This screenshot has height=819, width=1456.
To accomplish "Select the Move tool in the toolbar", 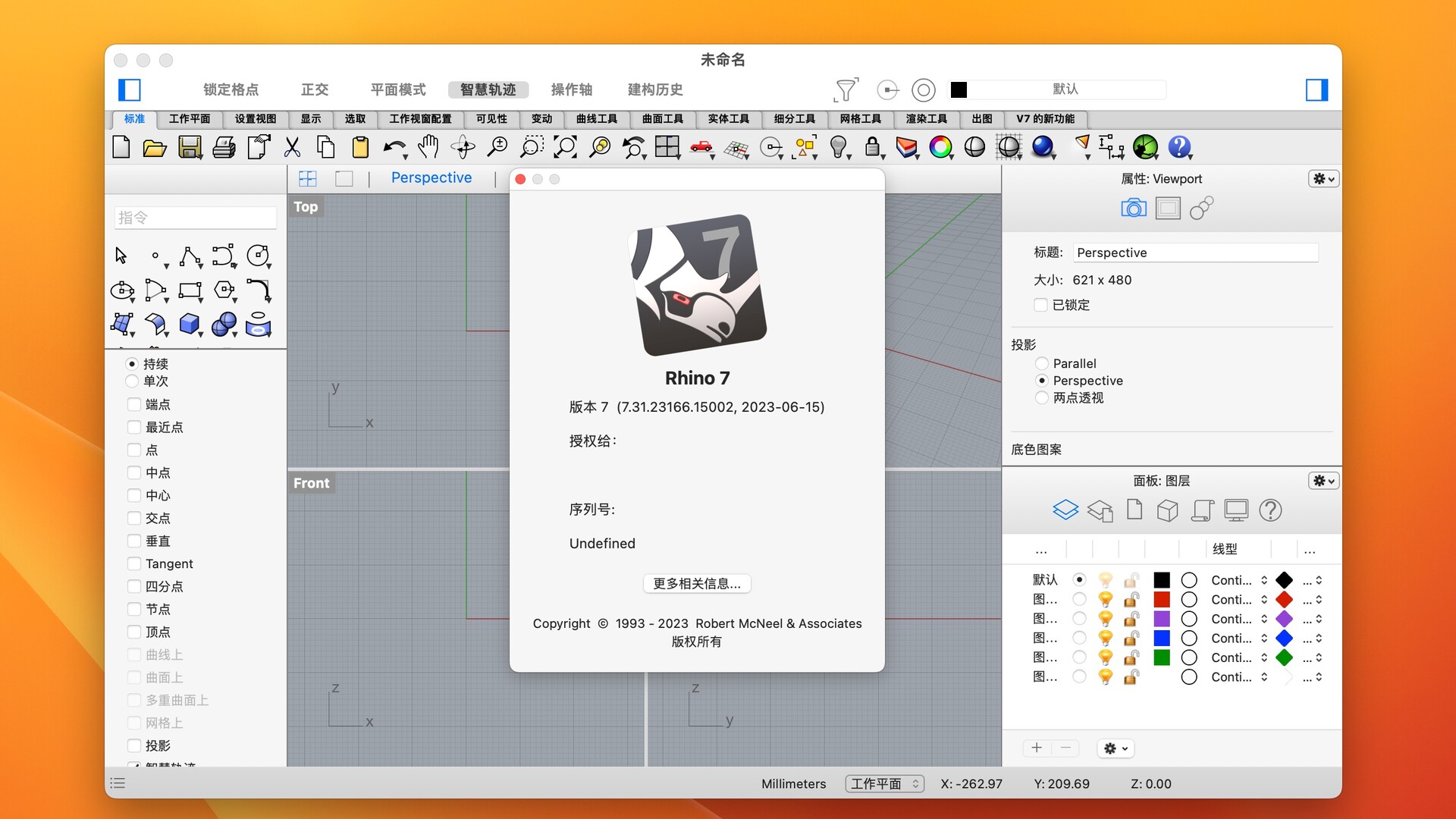I will [462, 147].
